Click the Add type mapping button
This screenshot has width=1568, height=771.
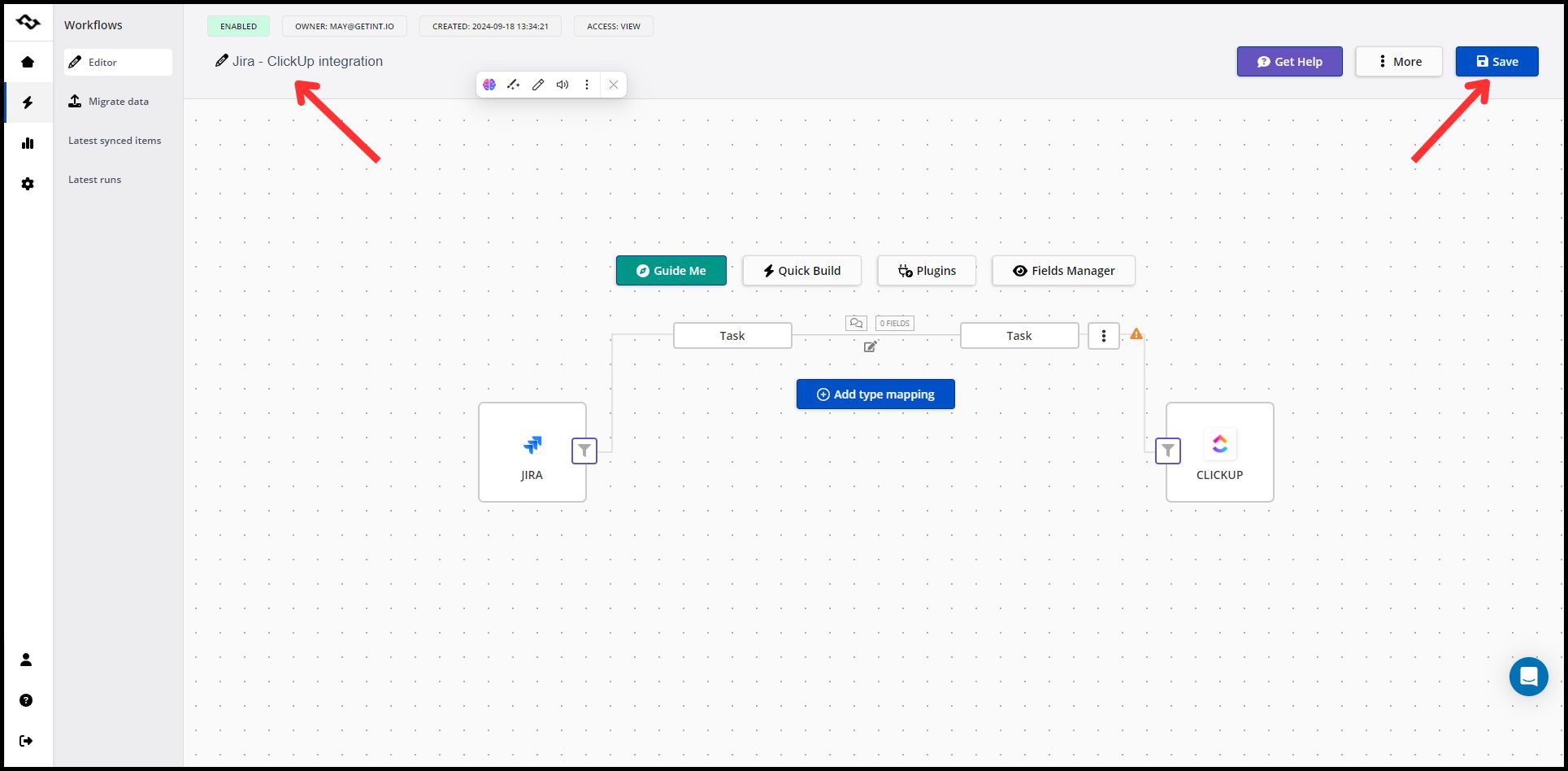875,394
